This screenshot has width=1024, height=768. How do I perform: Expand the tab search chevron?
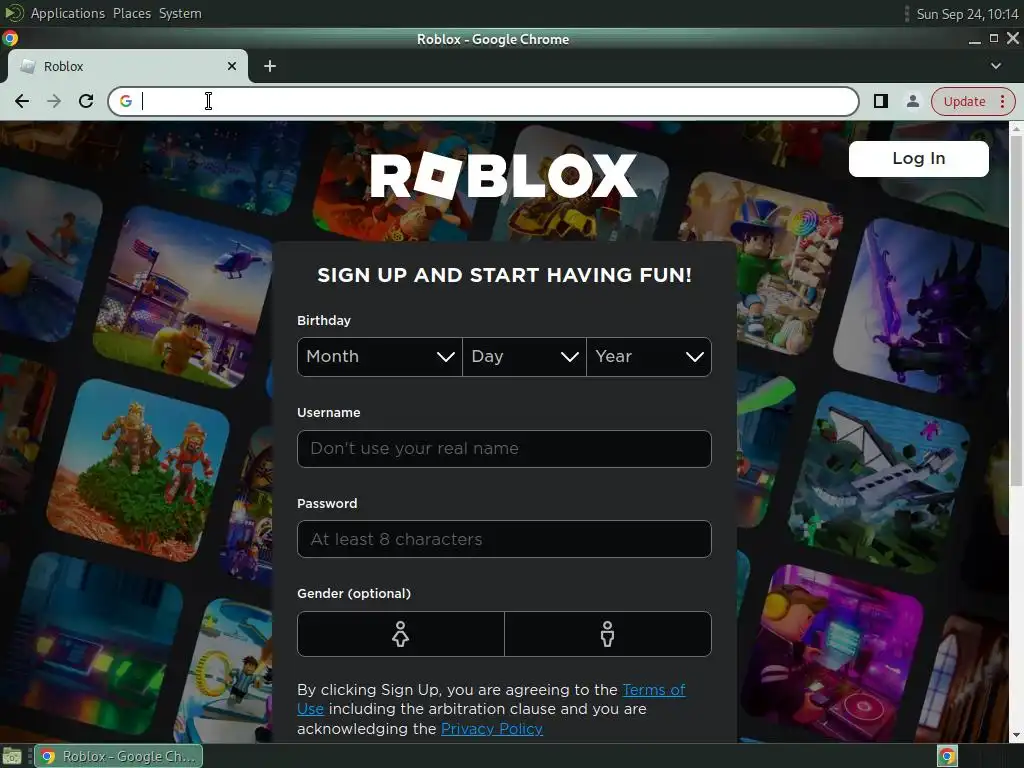coord(995,66)
